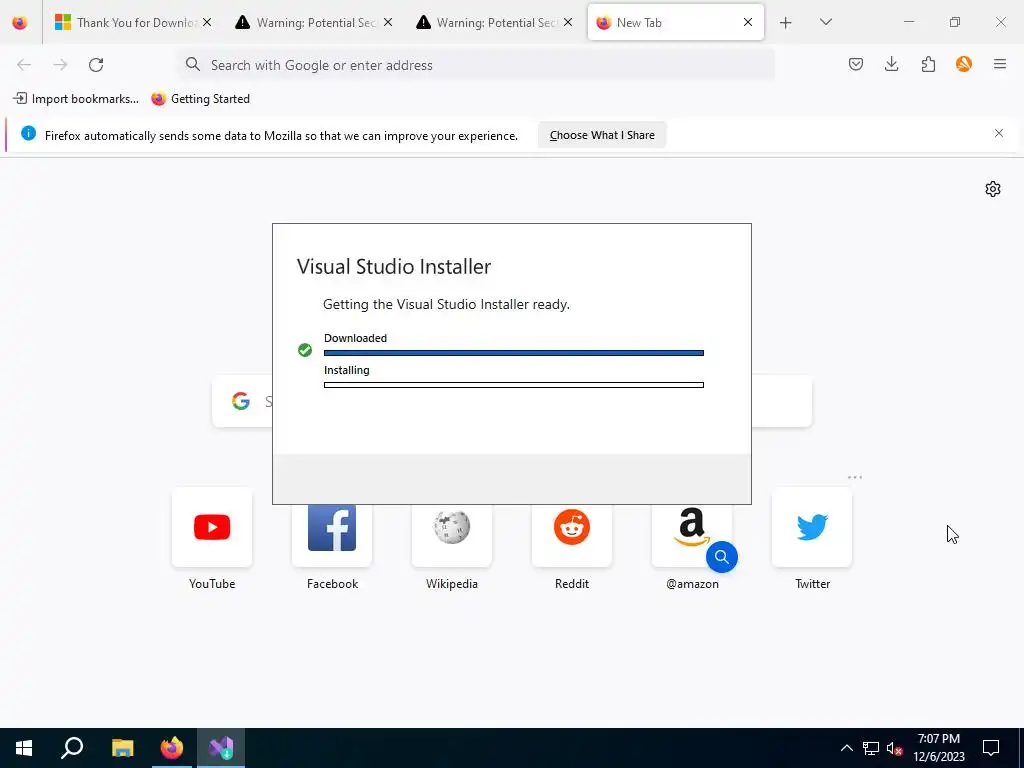Image resolution: width=1024 pixels, height=768 pixels.
Task: Open Windows taskbar search
Action: pyautogui.click(x=72, y=748)
